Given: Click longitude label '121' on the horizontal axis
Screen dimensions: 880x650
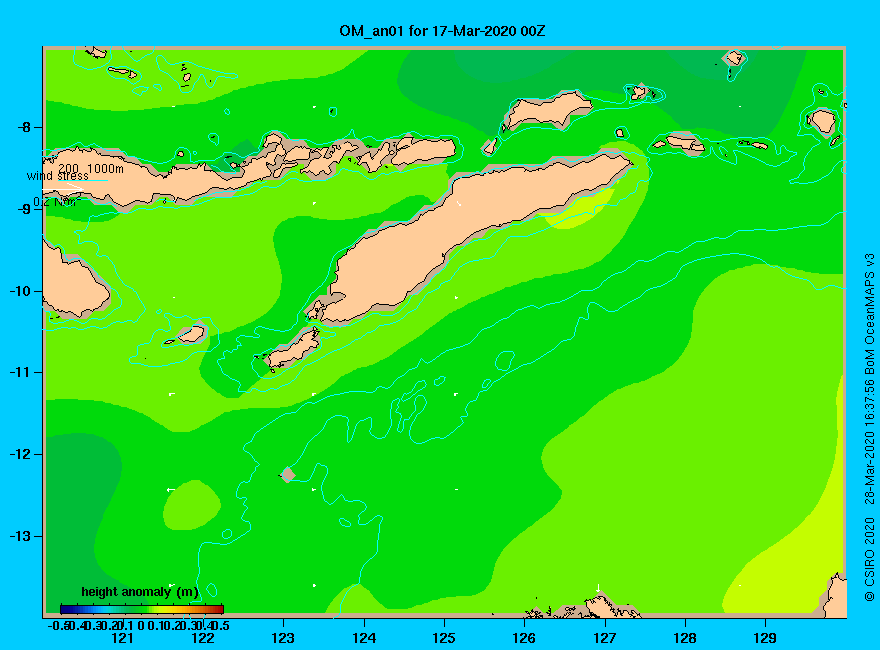Looking at the screenshot, I should point(122,638).
